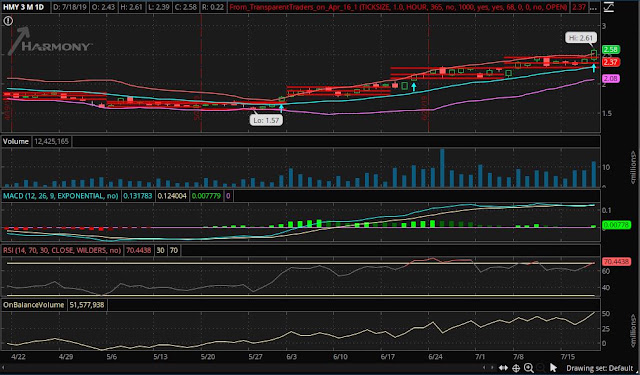The width and height of the screenshot is (640, 375).
Task: Click the zoom in magnifier icon
Action: click(x=529, y=368)
